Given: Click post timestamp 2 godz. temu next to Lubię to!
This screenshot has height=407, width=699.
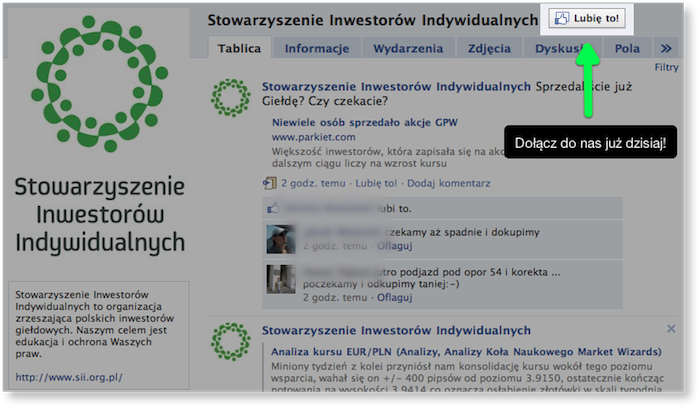Looking at the screenshot, I should coord(313,183).
